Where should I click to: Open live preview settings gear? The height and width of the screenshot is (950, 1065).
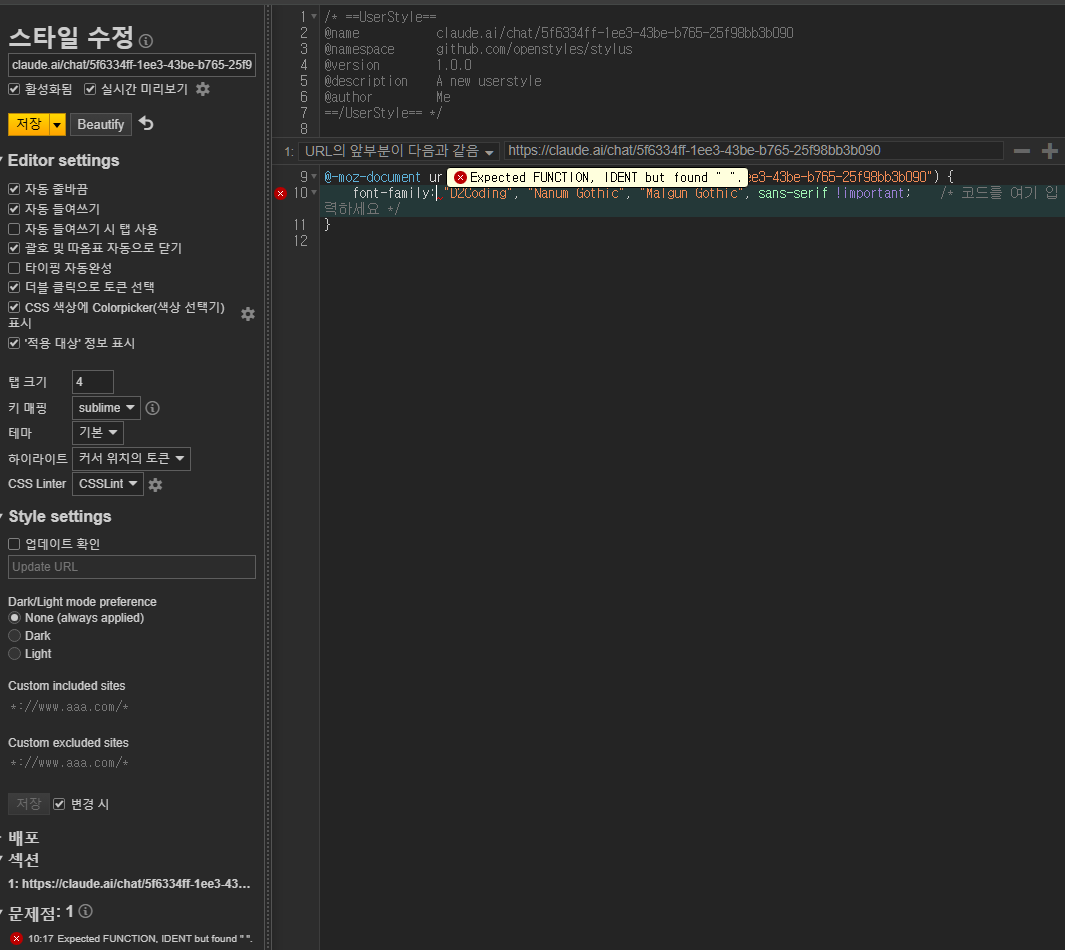(x=202, y=89)
